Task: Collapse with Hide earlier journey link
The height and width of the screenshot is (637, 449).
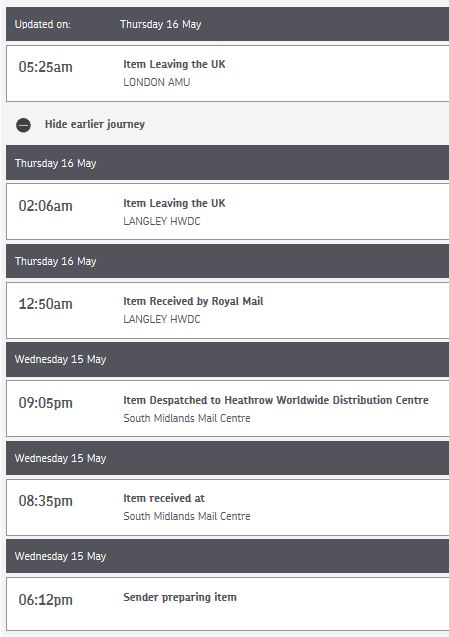Action: (x=95, y=124)
